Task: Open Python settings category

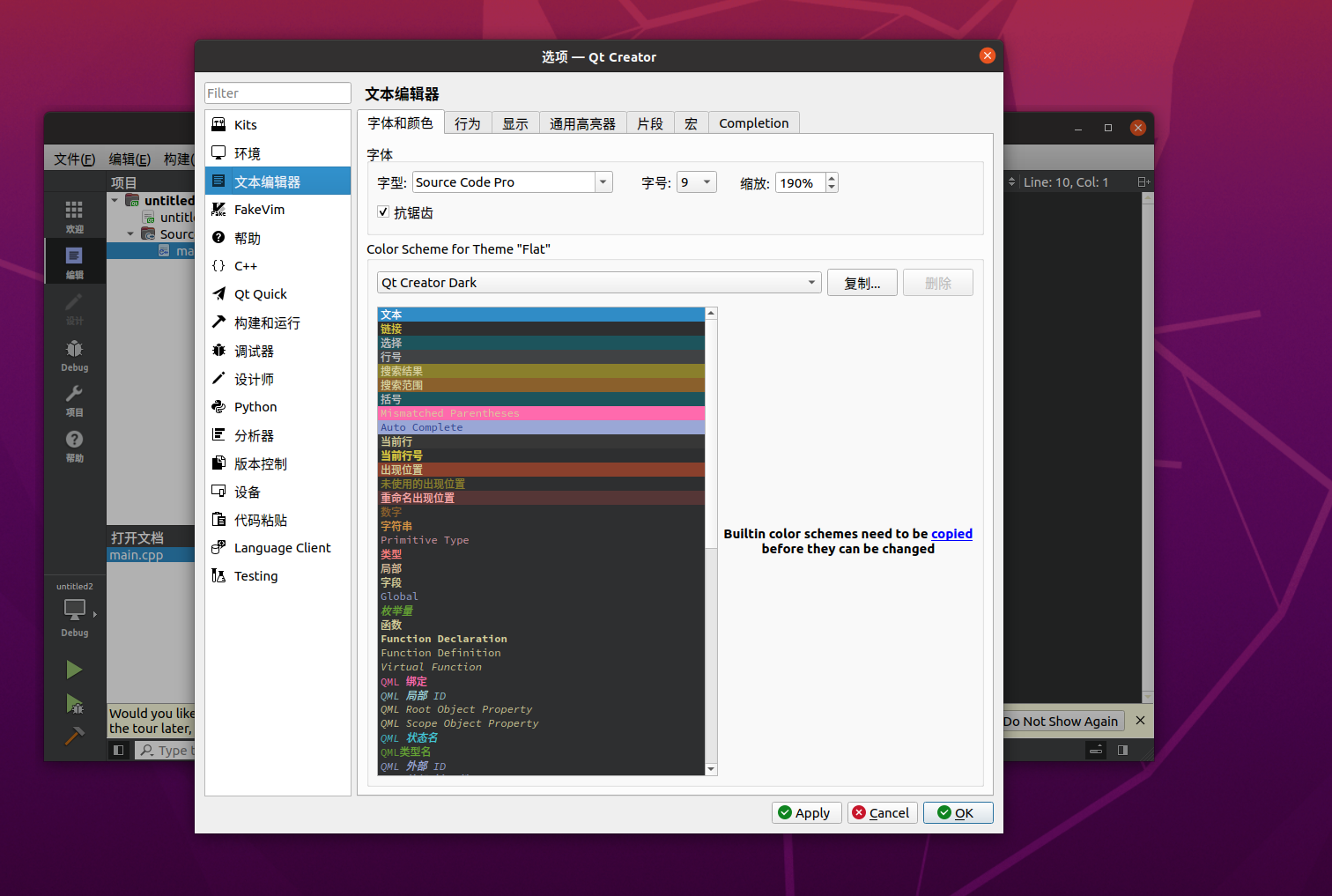Action: 277,407
